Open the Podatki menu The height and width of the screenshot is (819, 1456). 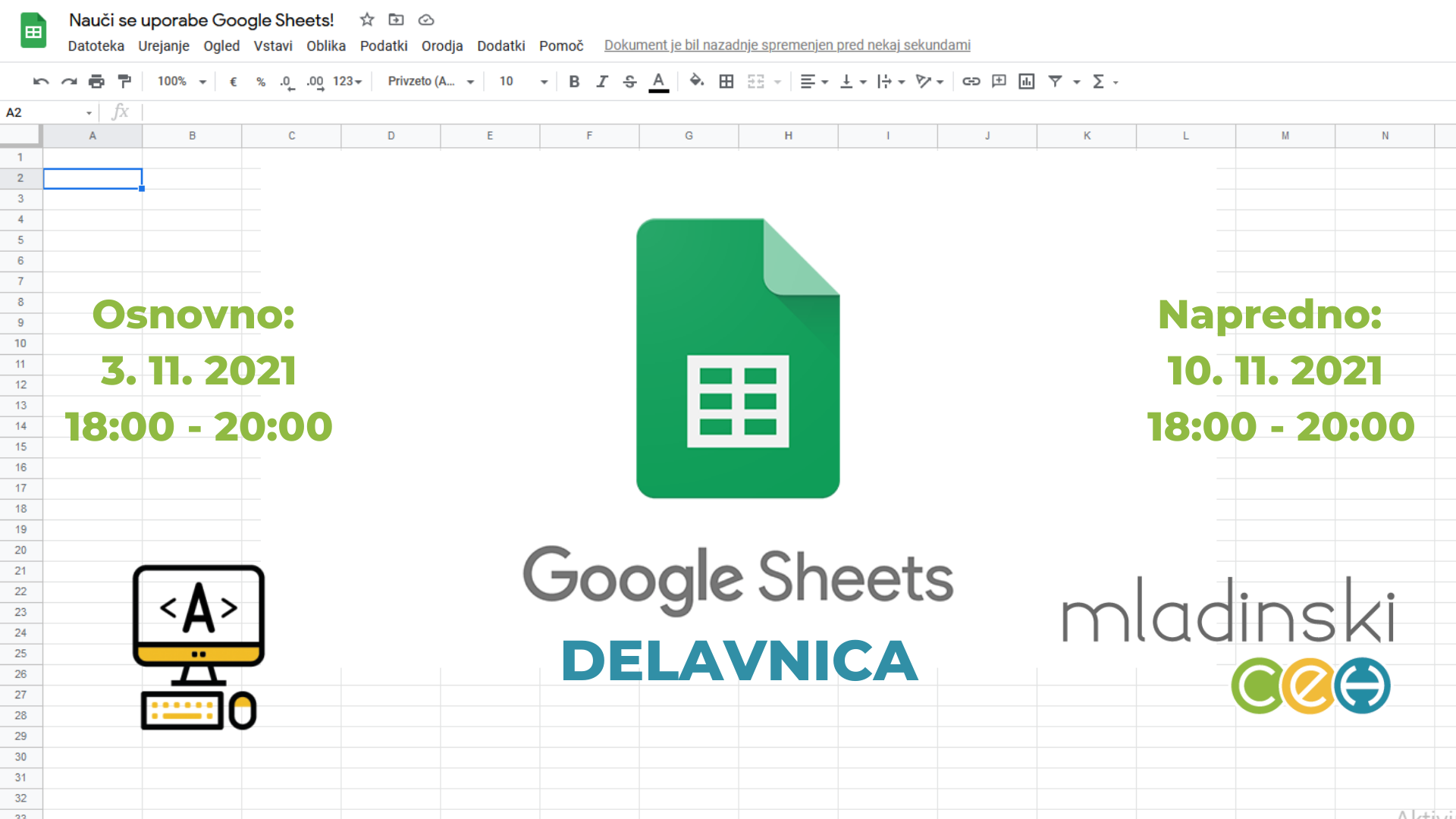(x=383, y=45)
